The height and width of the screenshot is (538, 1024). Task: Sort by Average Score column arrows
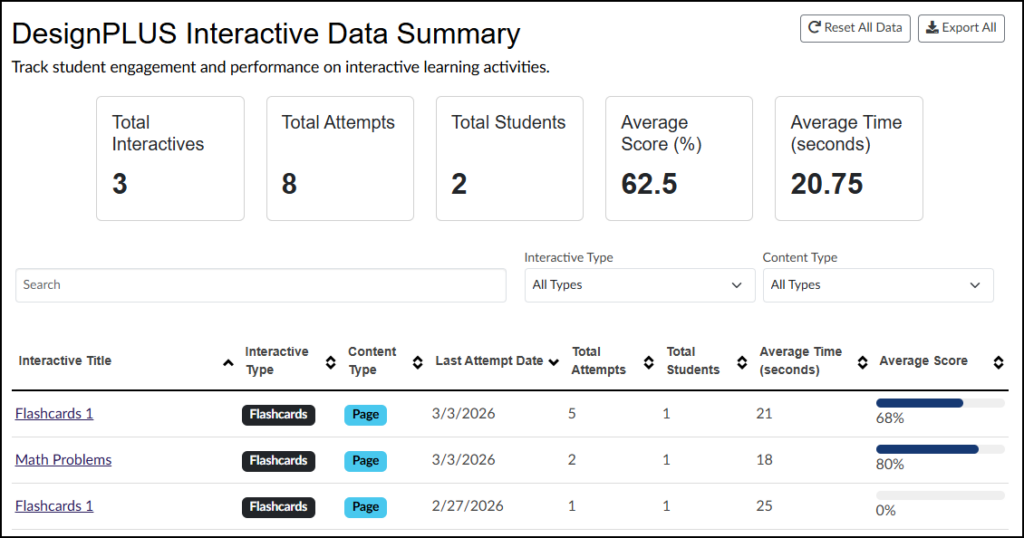click(x=999, y=362)
